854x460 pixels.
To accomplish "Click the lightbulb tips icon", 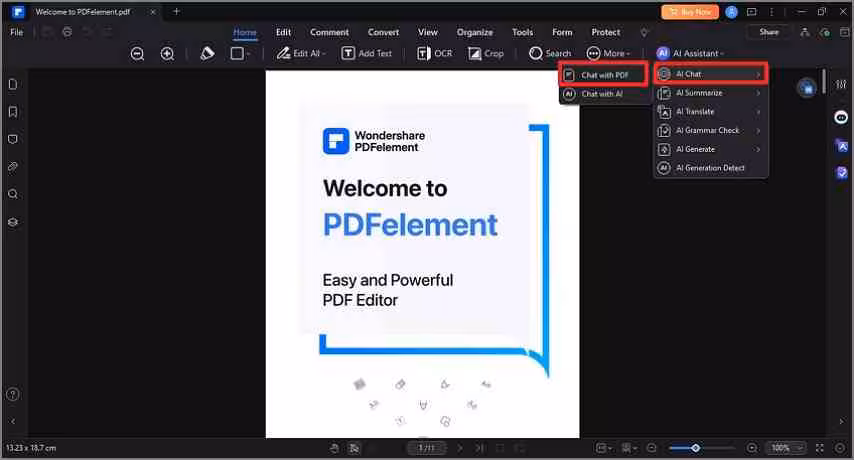I will (644, 33).
